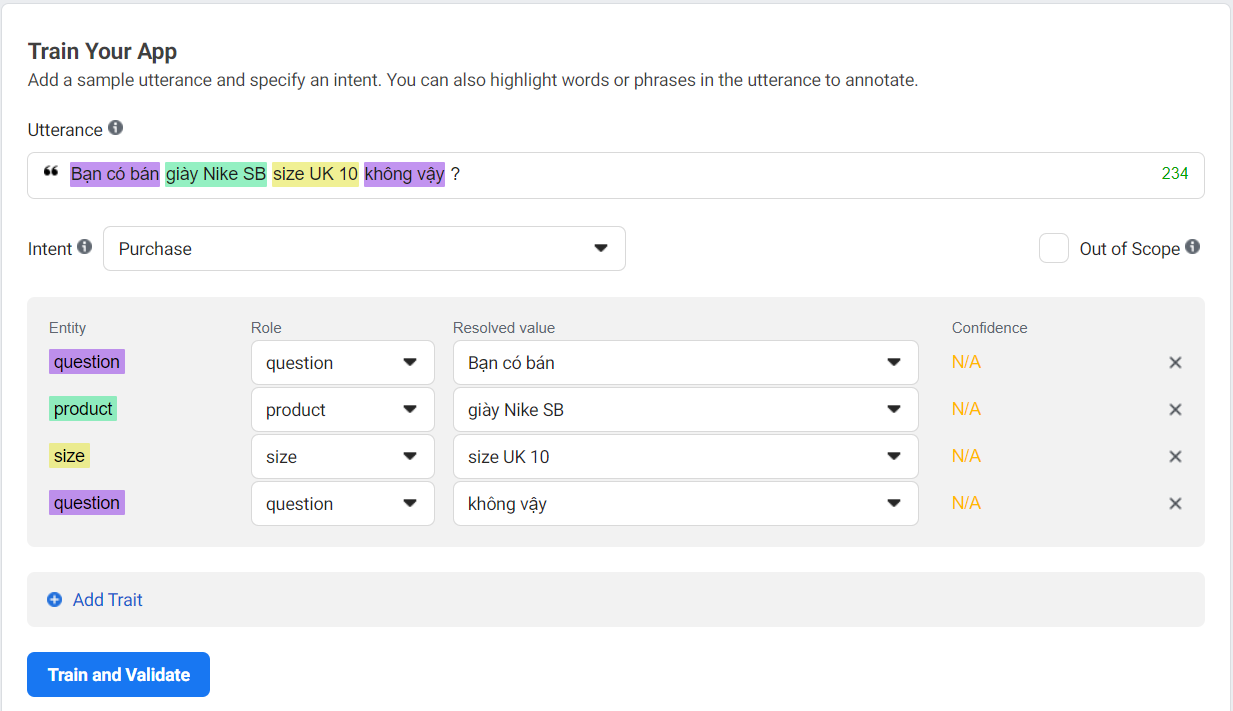The width and height of the screenshot is (1233, 711).
Task: Delete the size entity row
Action: coord(1175,457)
